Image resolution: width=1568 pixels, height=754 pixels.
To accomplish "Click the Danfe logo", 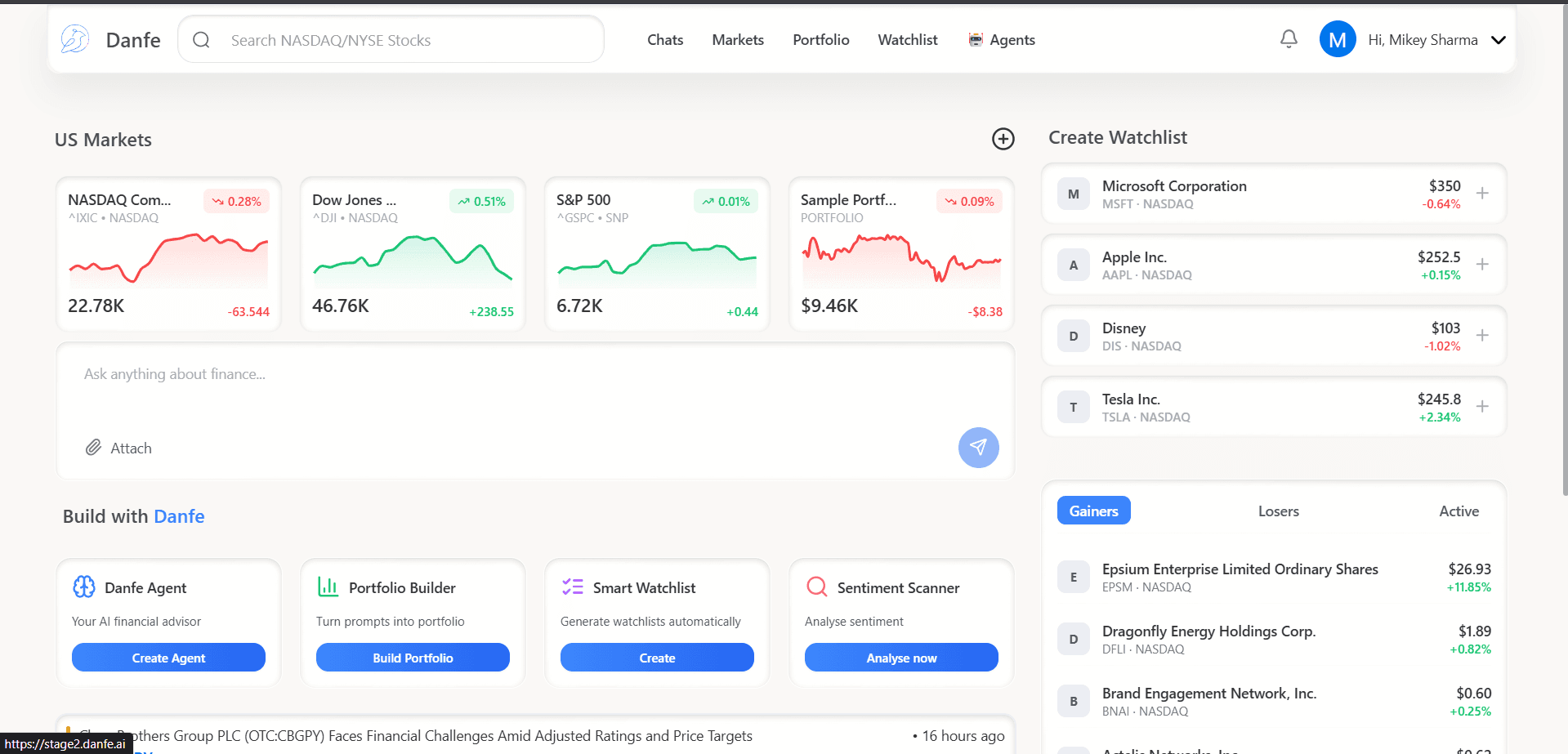I will coord(74,38).
